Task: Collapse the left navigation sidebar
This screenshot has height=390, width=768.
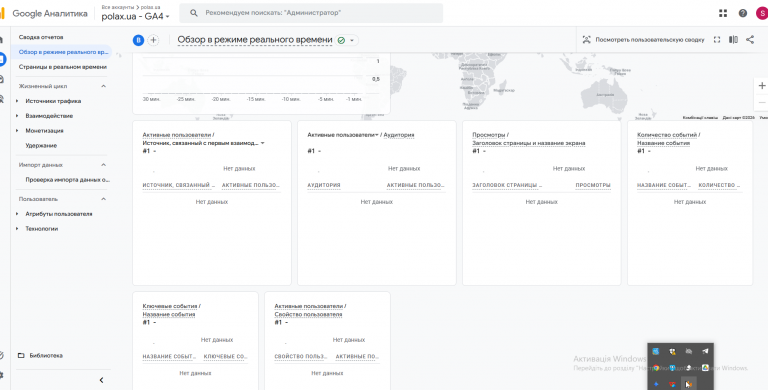Action: (101, 380)
